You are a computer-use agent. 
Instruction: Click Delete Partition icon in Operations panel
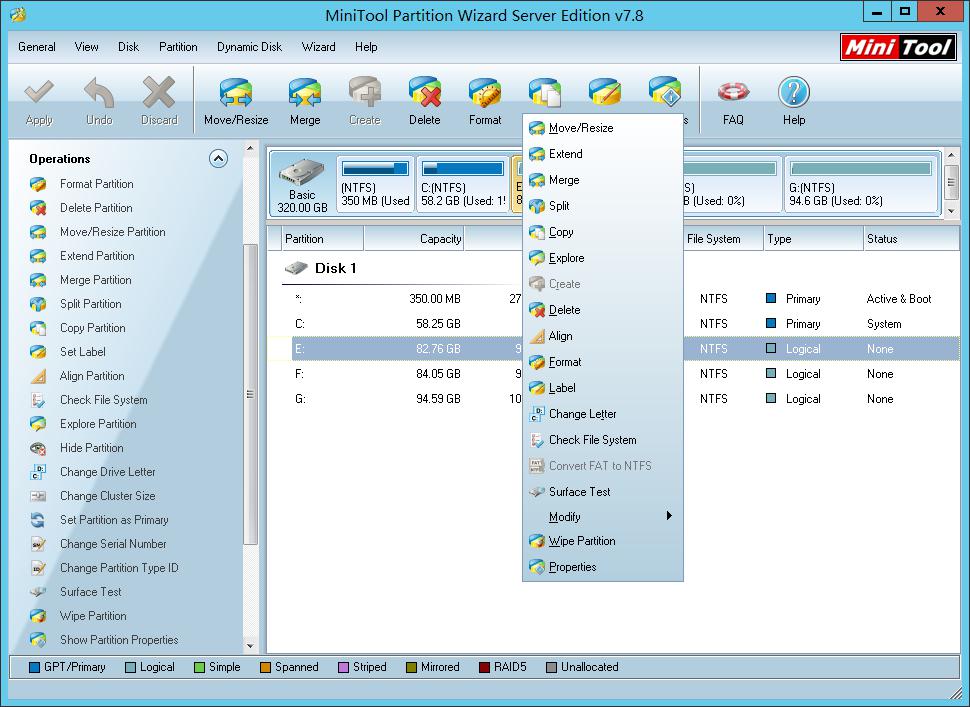click(x=38, y=208)
